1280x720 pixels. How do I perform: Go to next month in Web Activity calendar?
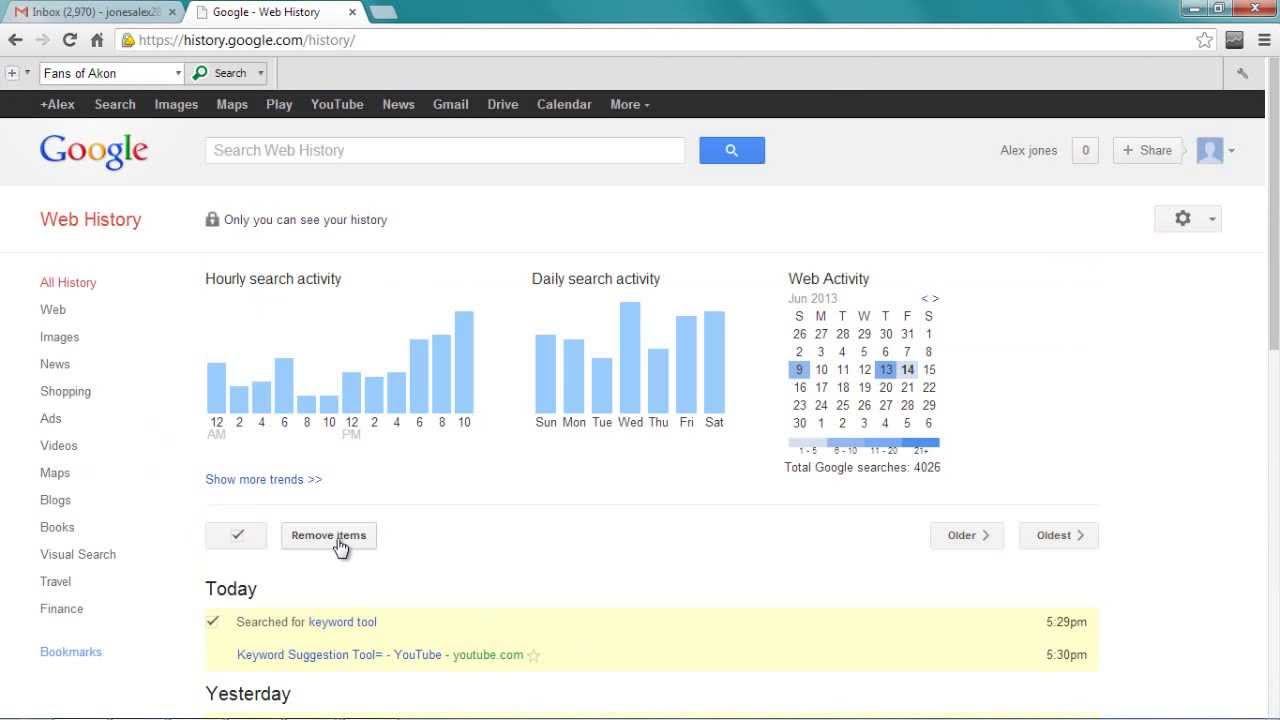935,298
